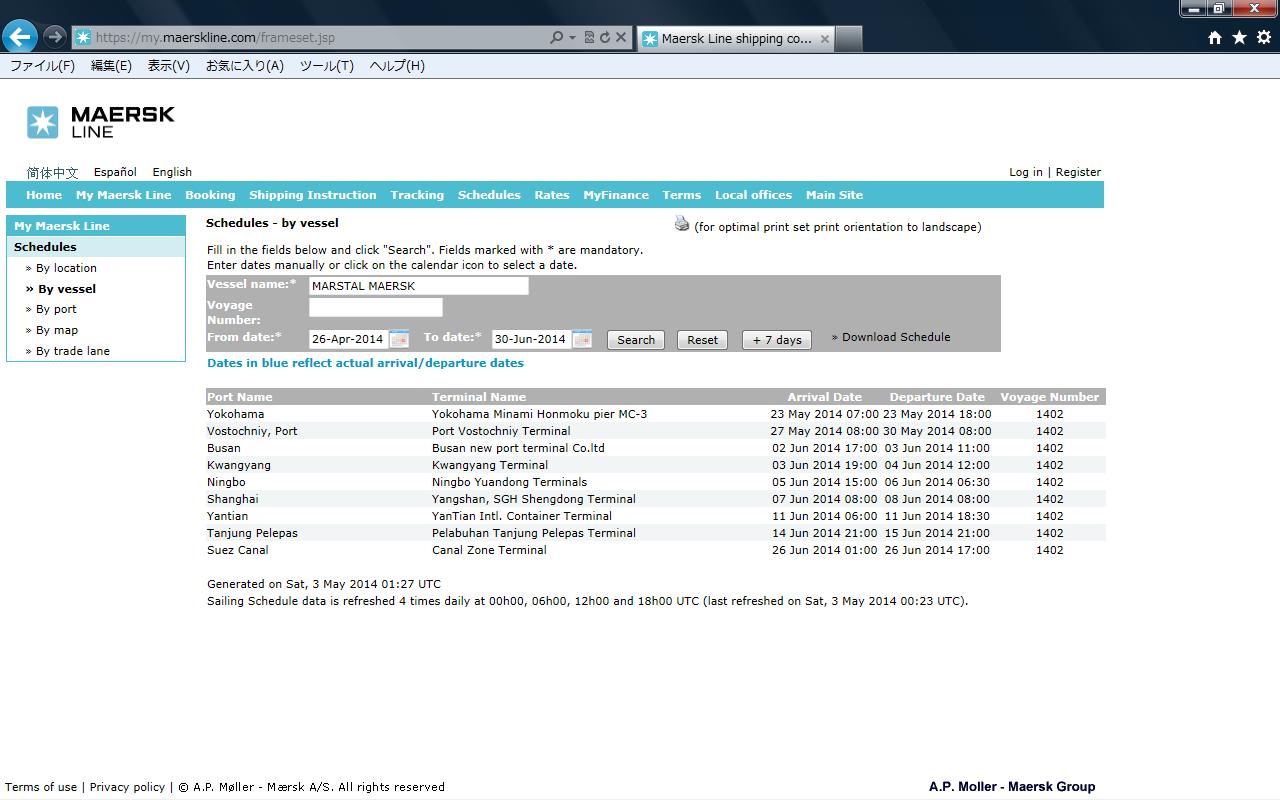1280x800 pixels.
Task: Click the To date input field
Action: (x=532, y=339)
